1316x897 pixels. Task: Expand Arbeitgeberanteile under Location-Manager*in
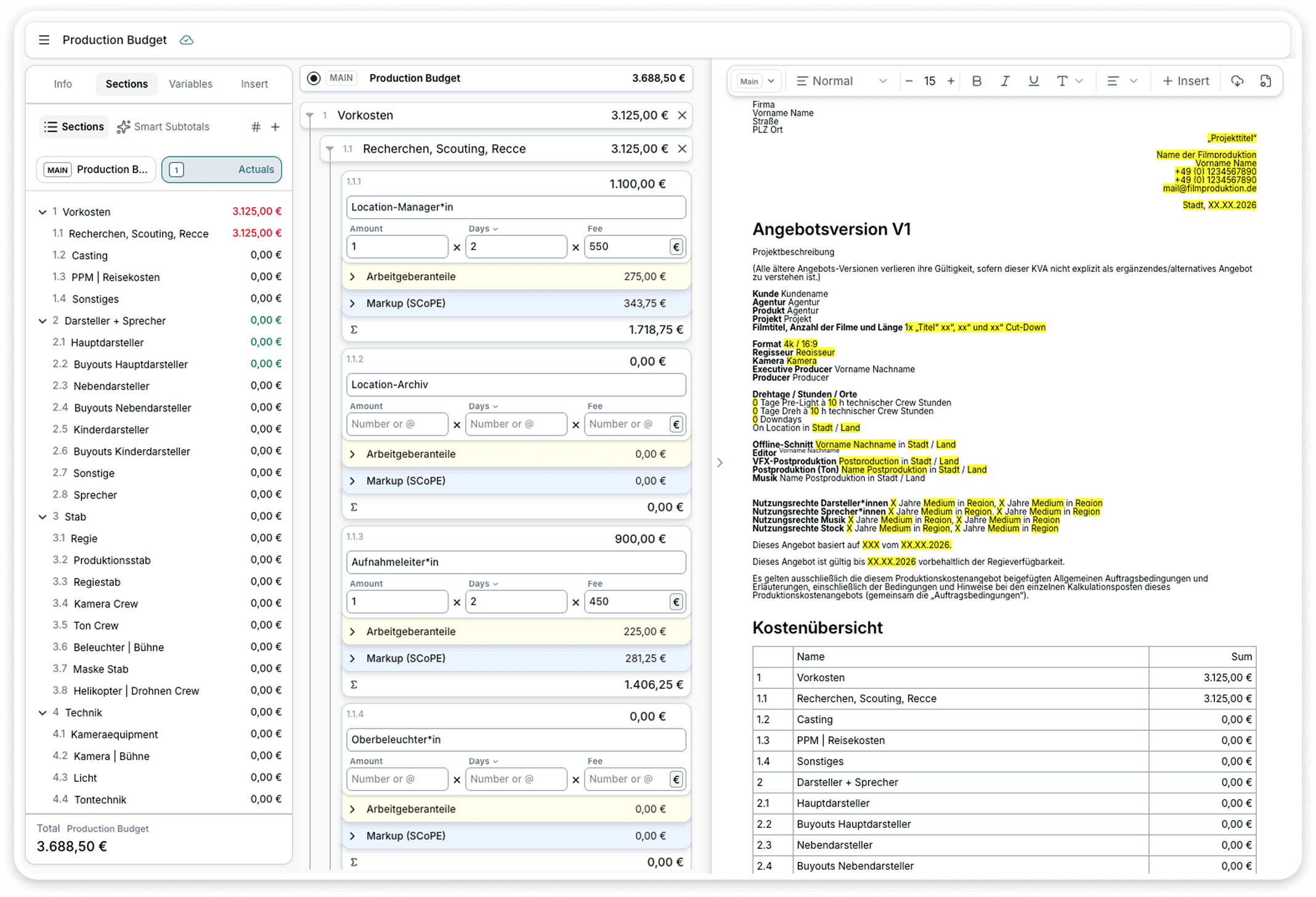pyautogui.click(x=352, y=277)
